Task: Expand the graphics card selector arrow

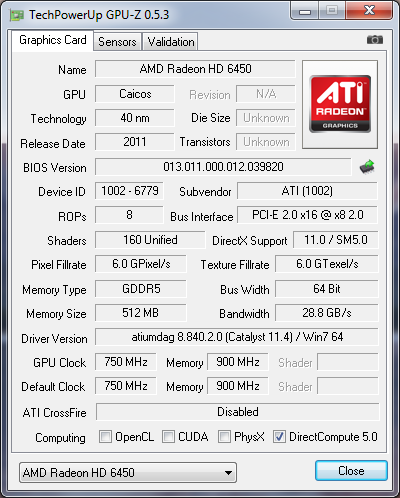Action: coord(228,473)
